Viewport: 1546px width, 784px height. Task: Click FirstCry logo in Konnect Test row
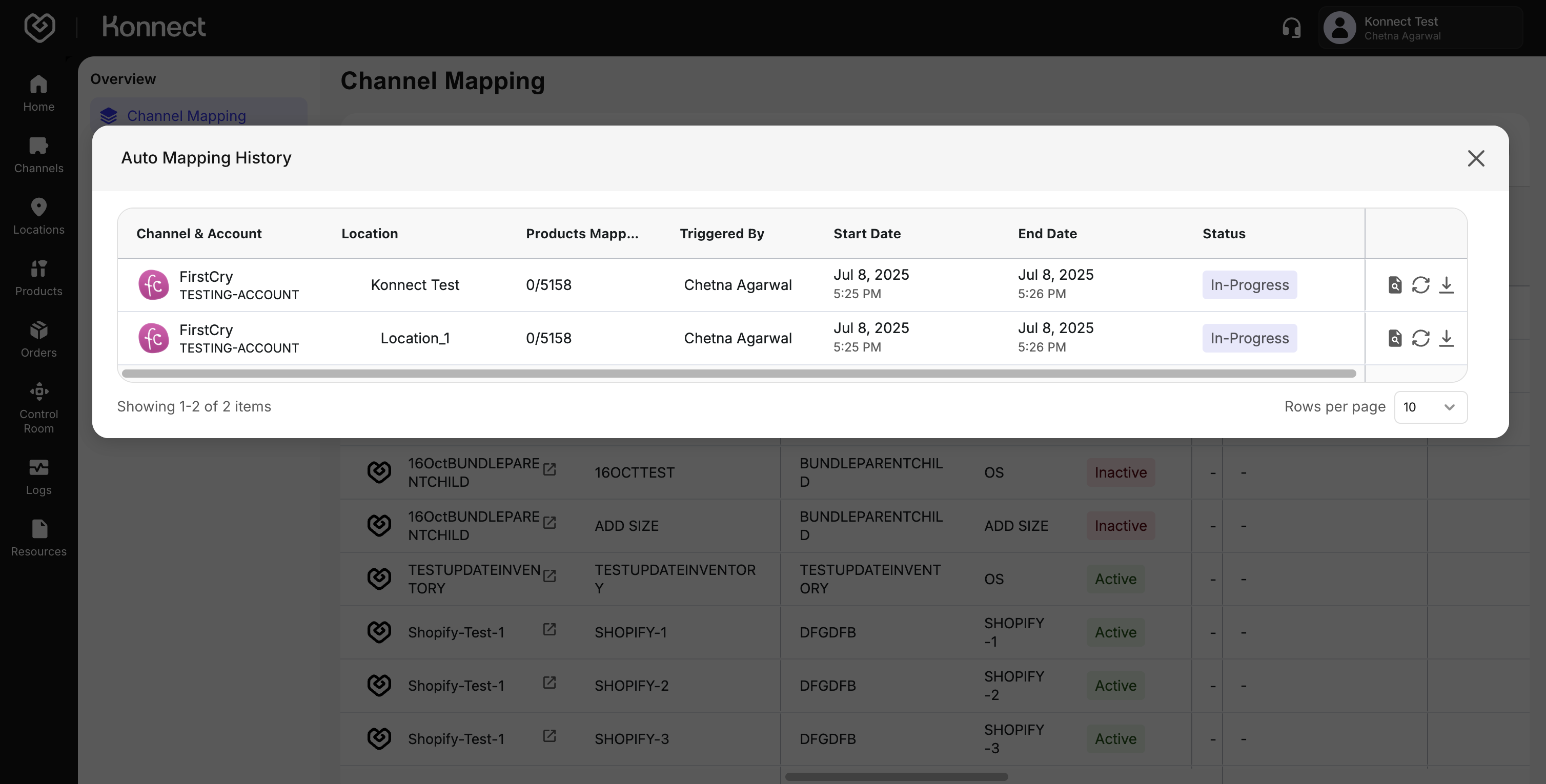coord(154,285)
